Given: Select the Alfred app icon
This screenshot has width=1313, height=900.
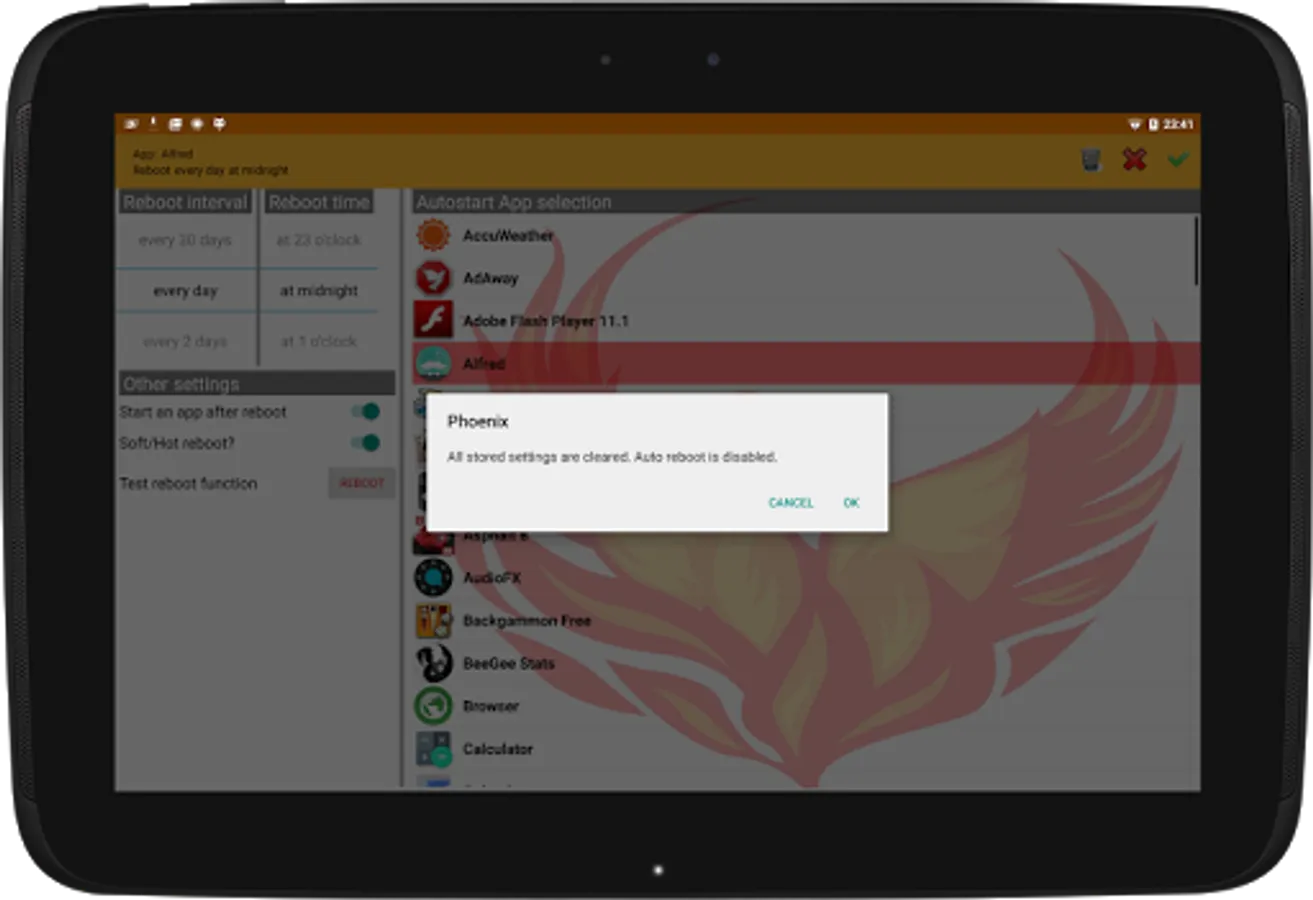Looking at the screenshot, I should pyautogui.click(x=433, y=363).
